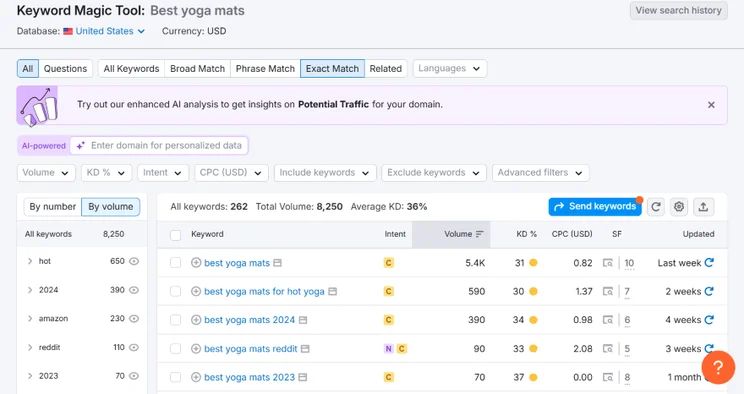Viewport: 744px width, 394px height.
Task: Open table settings gear icon
Action: [x=679, y=206]
